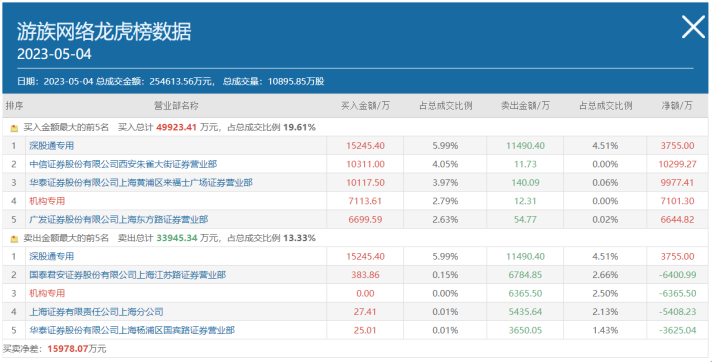Open 华泰证券股份有限公司上海黄浦区来福士广场证券营业部 link

tap(141, 183)
